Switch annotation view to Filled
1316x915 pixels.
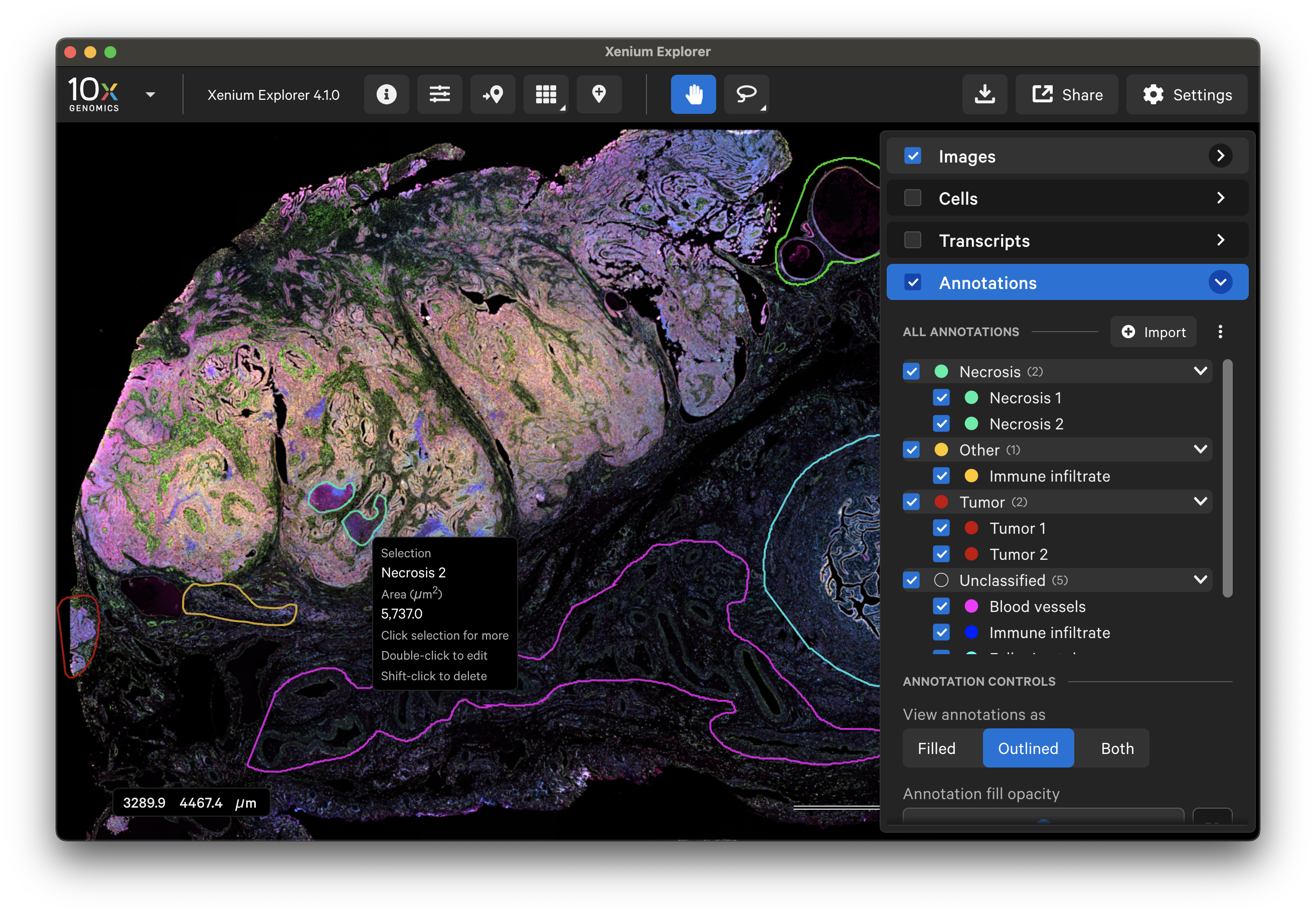point(936,748)
